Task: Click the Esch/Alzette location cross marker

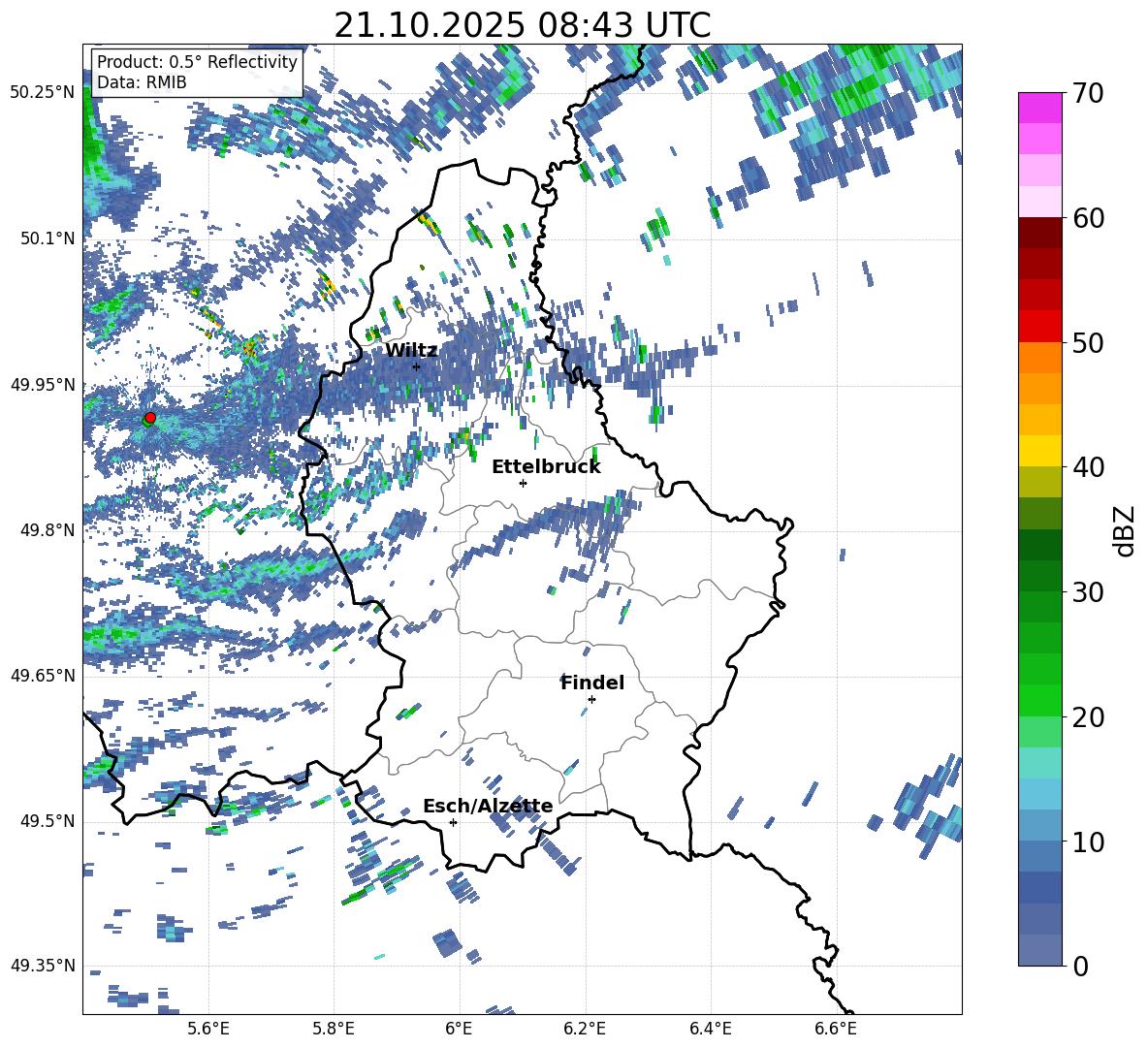Action: click(453, 822)
